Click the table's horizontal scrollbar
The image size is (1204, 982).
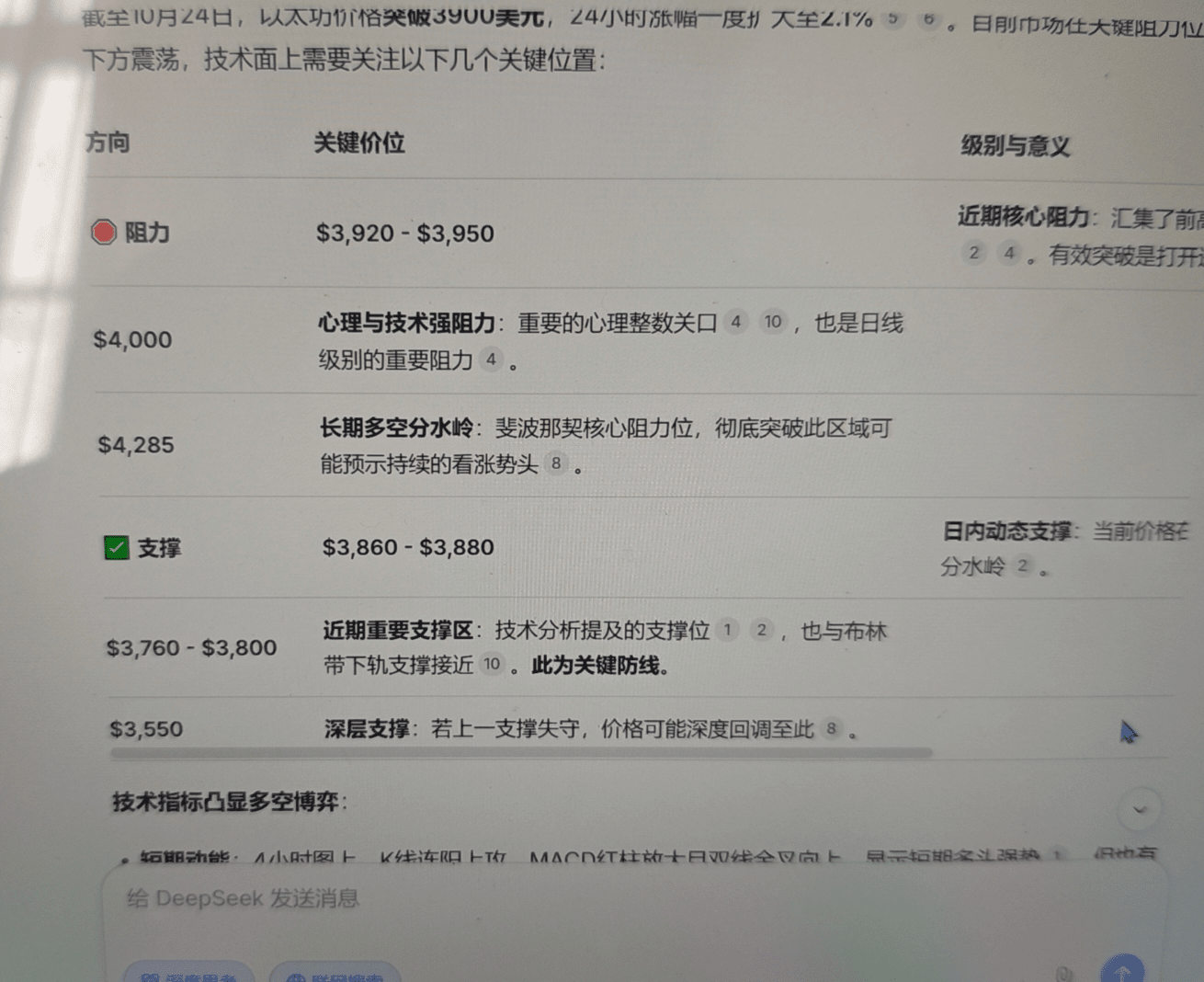(521, 753)
